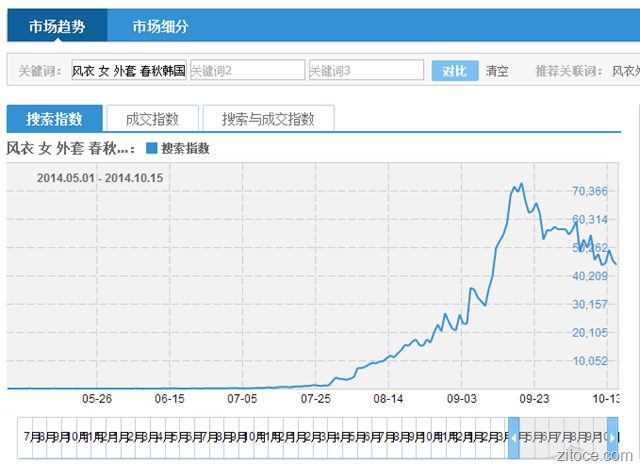
Task: Click the left handle of range slider
Action: click(x=514, y=436)
